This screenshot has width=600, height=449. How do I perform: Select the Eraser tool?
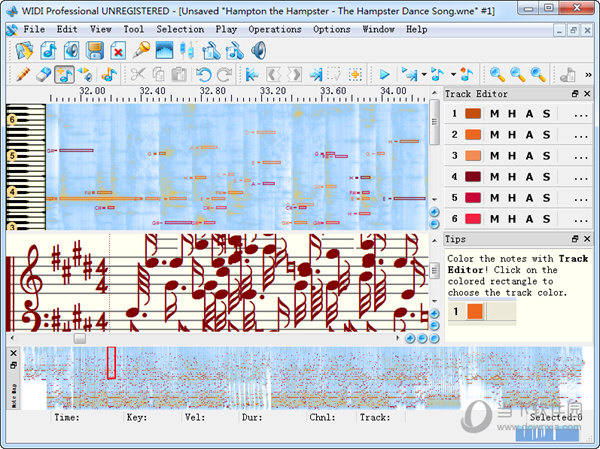pyautogui.click(x=43, y=75)
